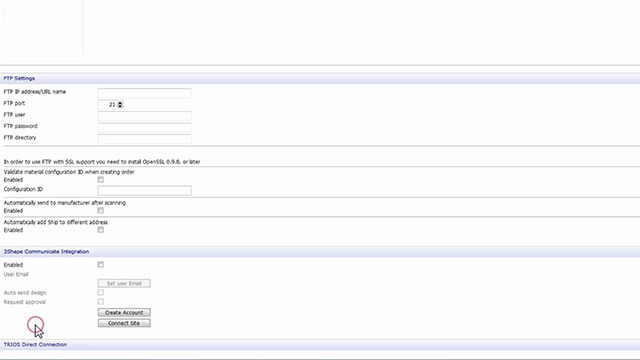
Task: Decrease the FTP port stepper value
Action: pyautogui.click(x=120, y=106)
